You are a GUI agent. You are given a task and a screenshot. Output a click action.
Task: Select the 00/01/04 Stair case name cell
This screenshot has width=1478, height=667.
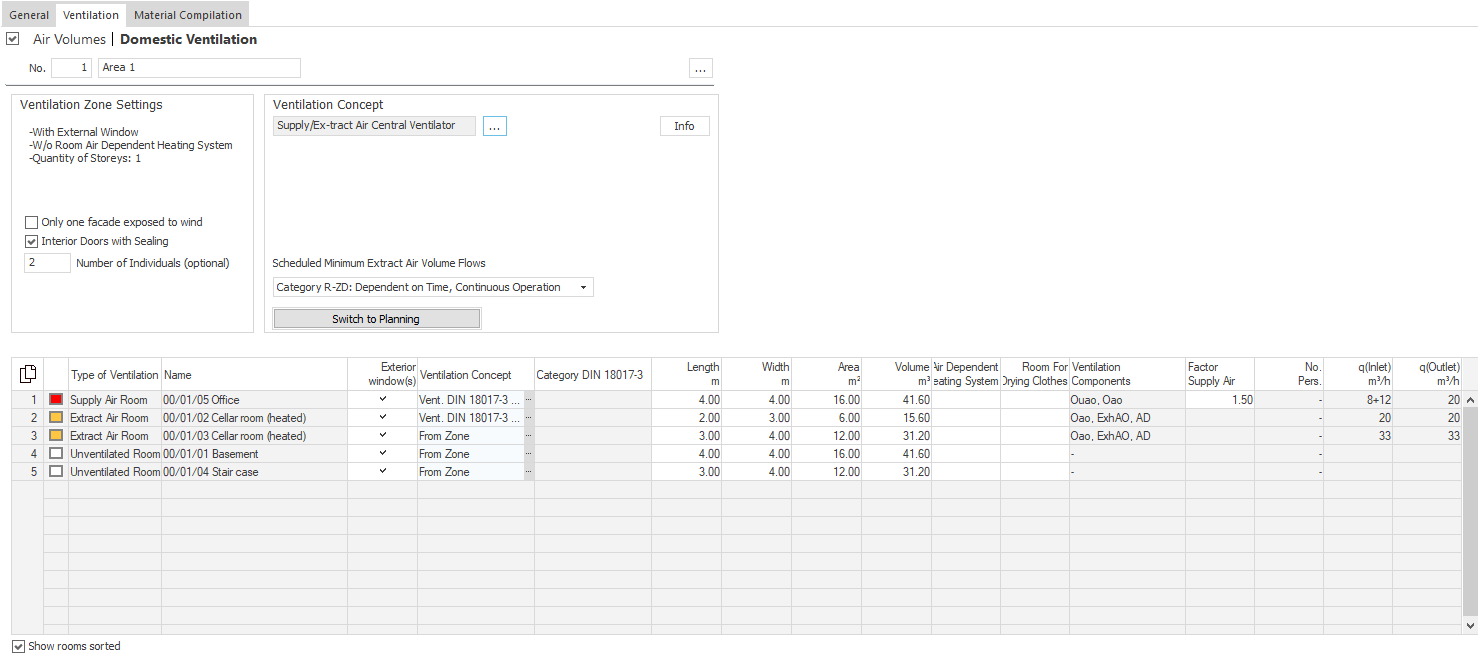click(254, 472)
